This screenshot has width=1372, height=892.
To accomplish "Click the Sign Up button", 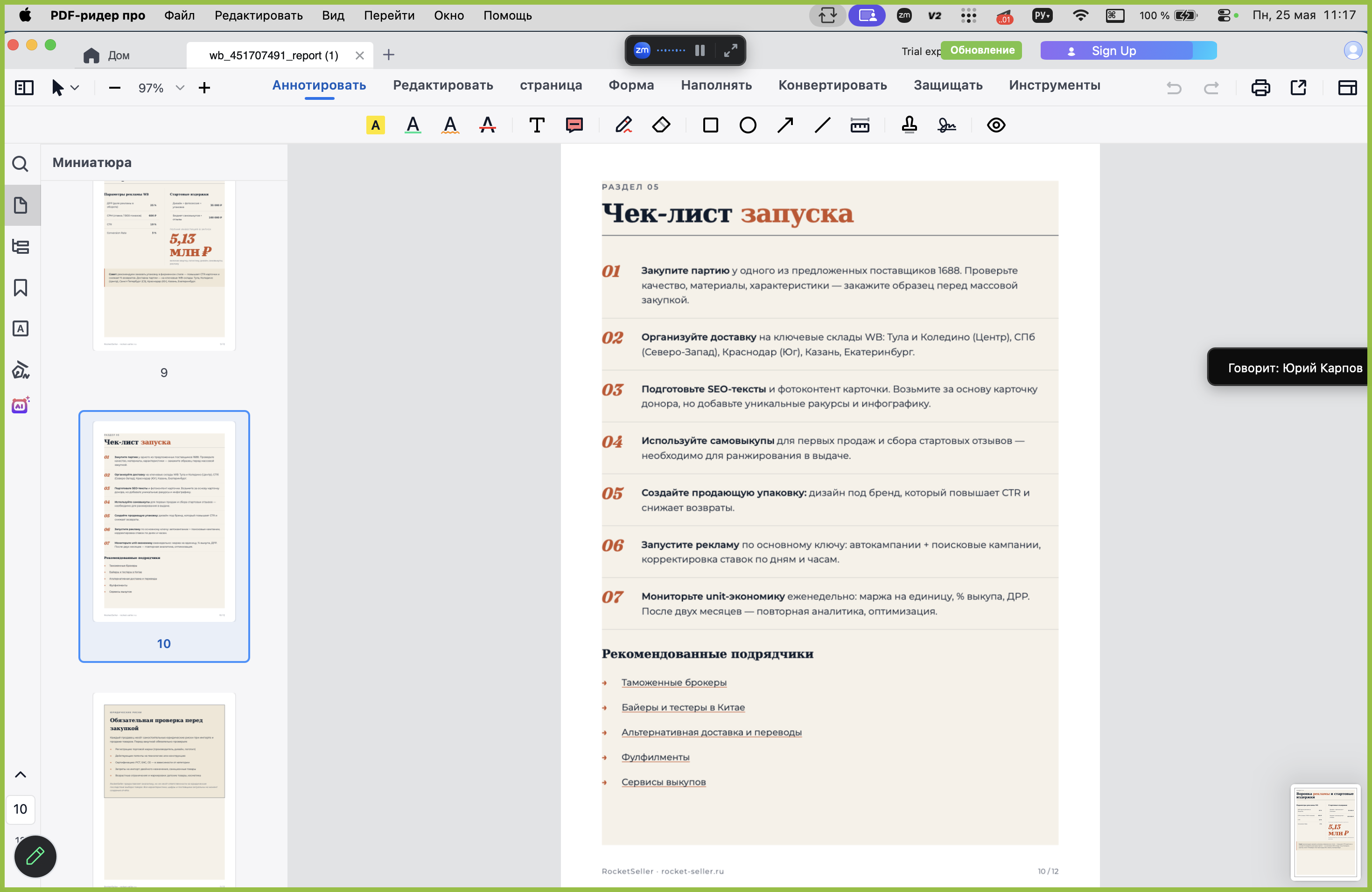I will tap(1127, 51).
